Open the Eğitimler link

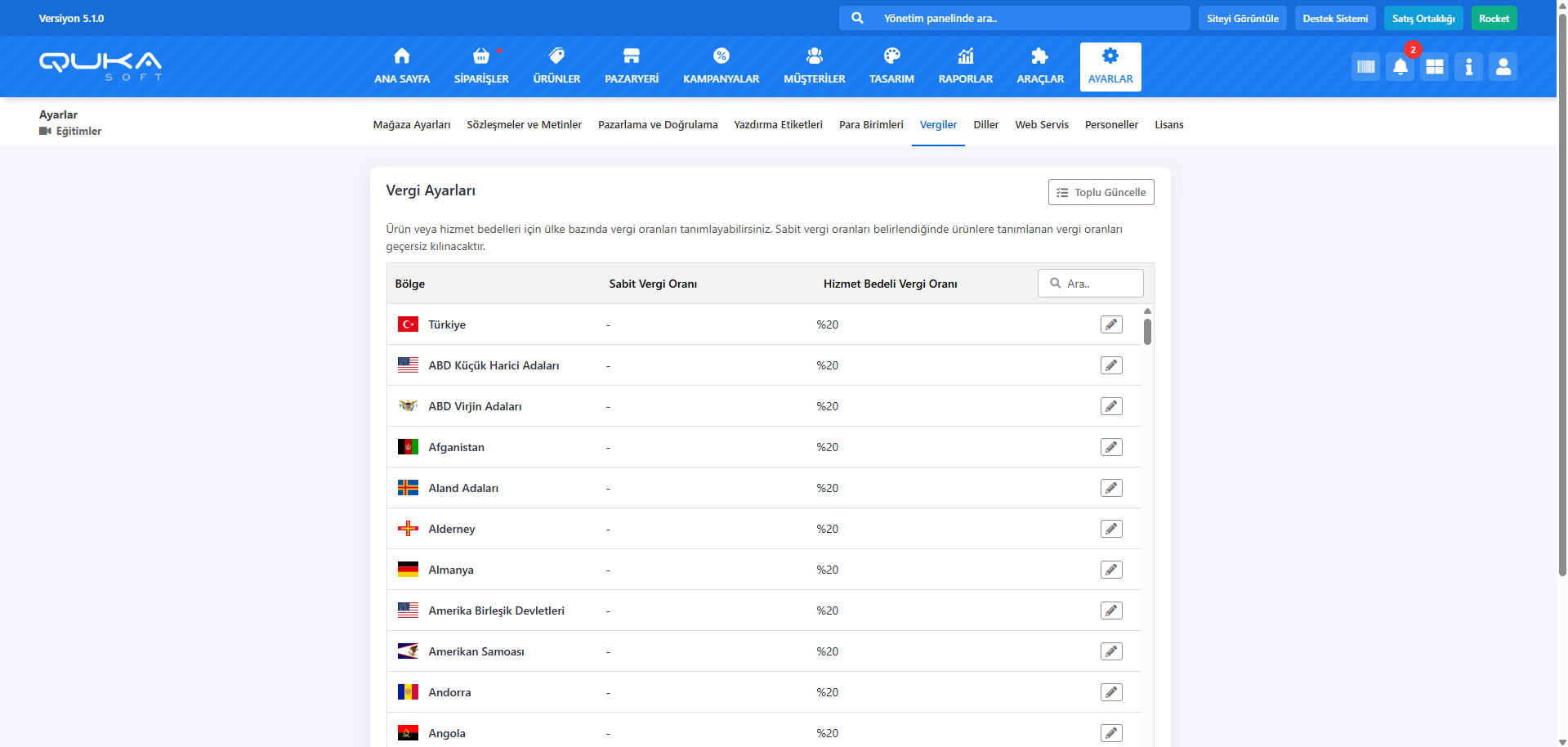(x=78, y=132)
